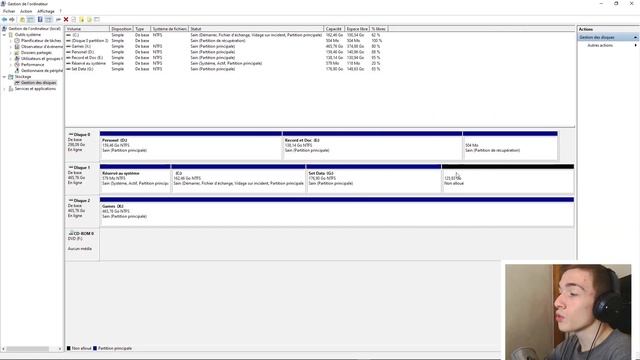Open help via the blue toolbar icon

pos(40,20)
